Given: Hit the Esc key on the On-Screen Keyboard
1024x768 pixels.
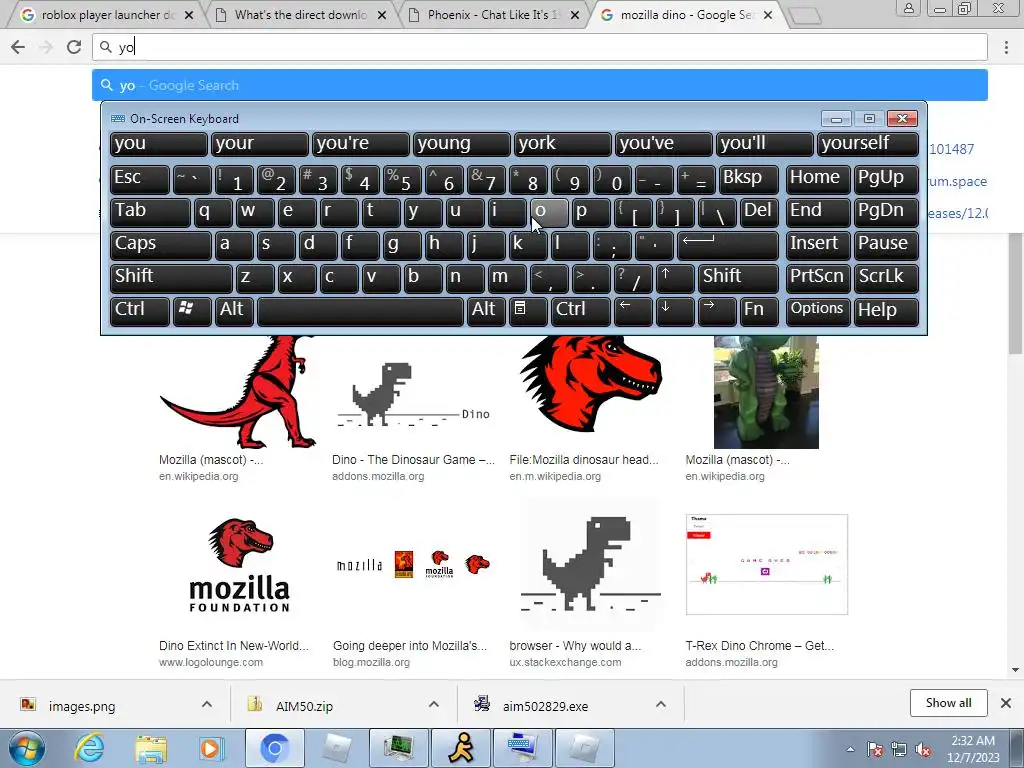Looking at the screenshot, I should tap(140, 179).
